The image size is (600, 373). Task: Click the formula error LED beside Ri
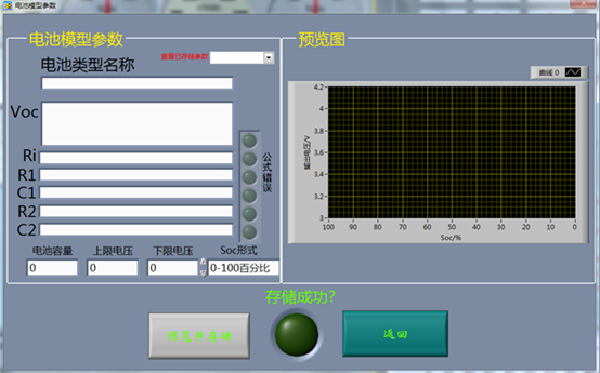click(250, 158)
